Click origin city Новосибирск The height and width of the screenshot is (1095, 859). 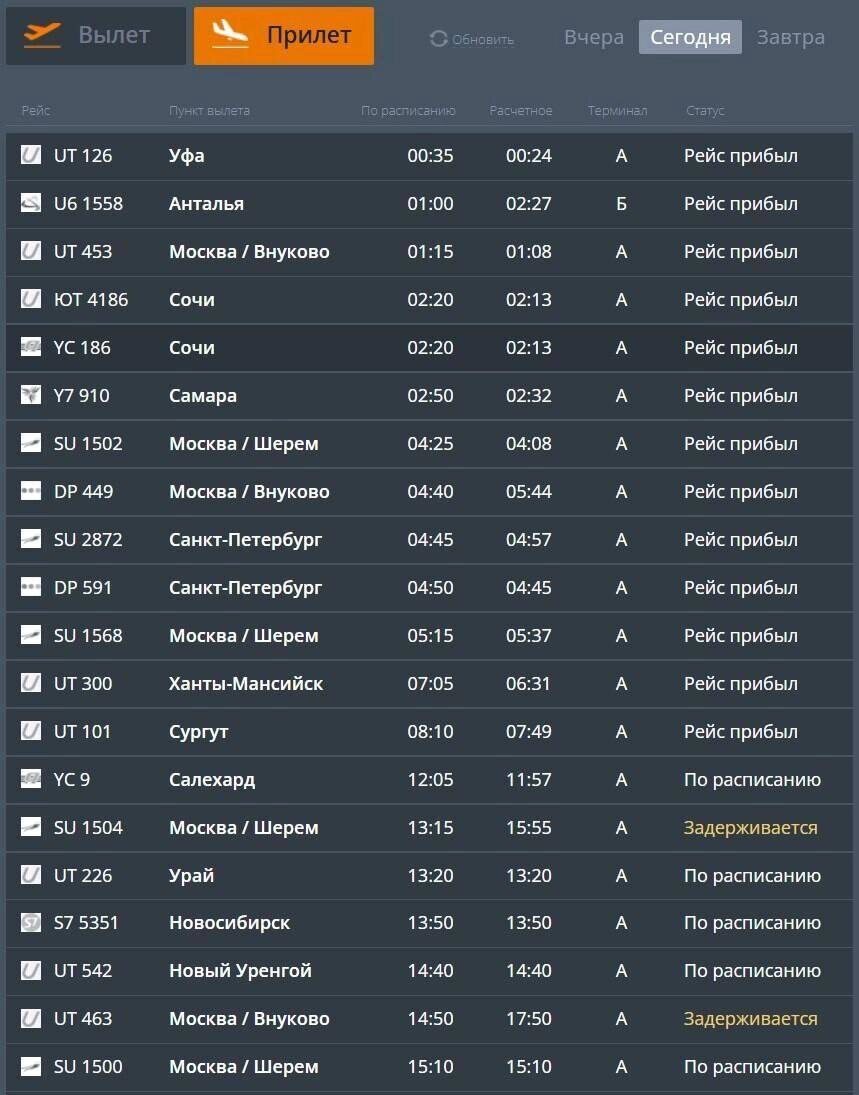[229, 923]
